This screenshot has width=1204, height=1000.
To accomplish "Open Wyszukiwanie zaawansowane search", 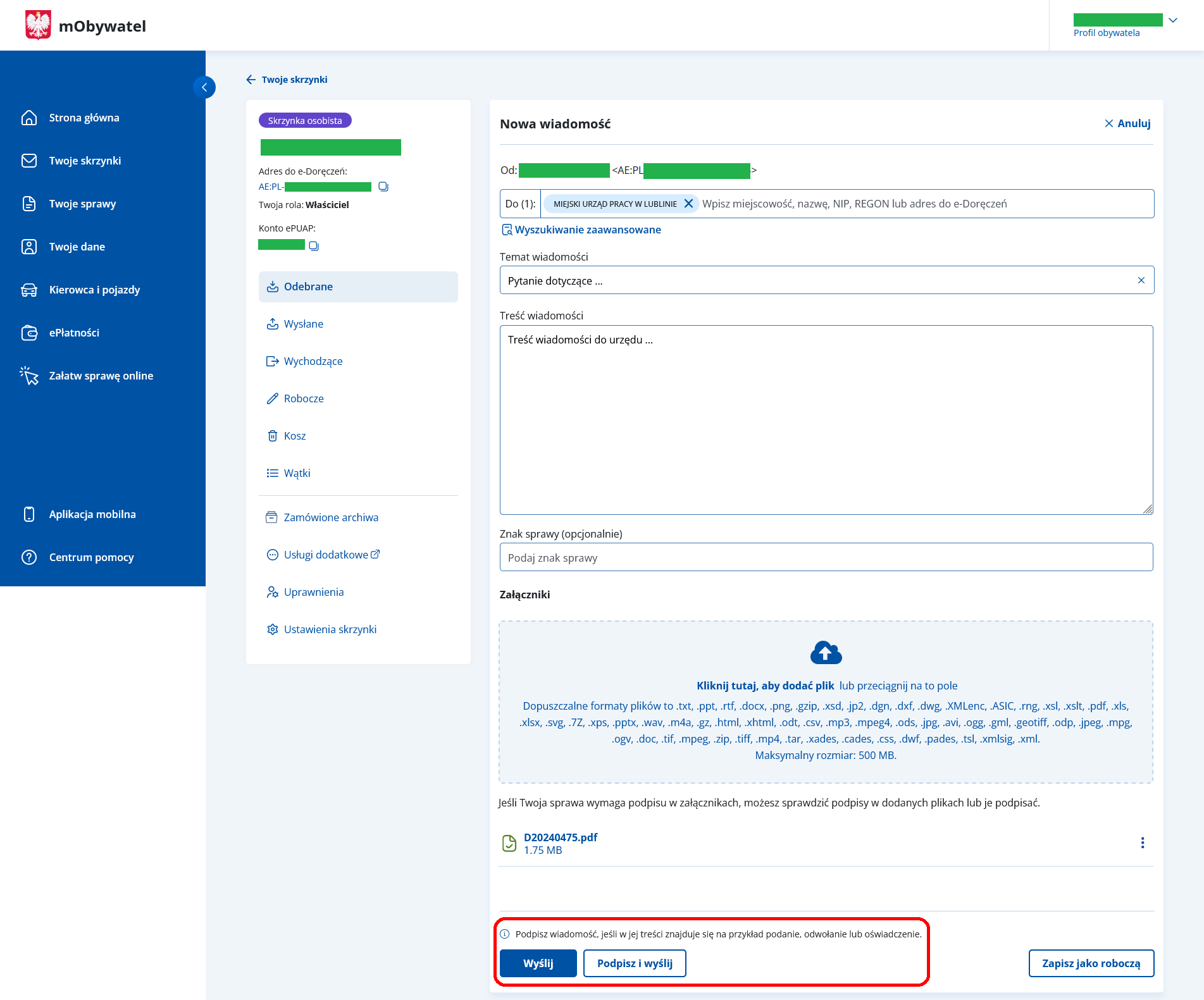I will (581, 230).
